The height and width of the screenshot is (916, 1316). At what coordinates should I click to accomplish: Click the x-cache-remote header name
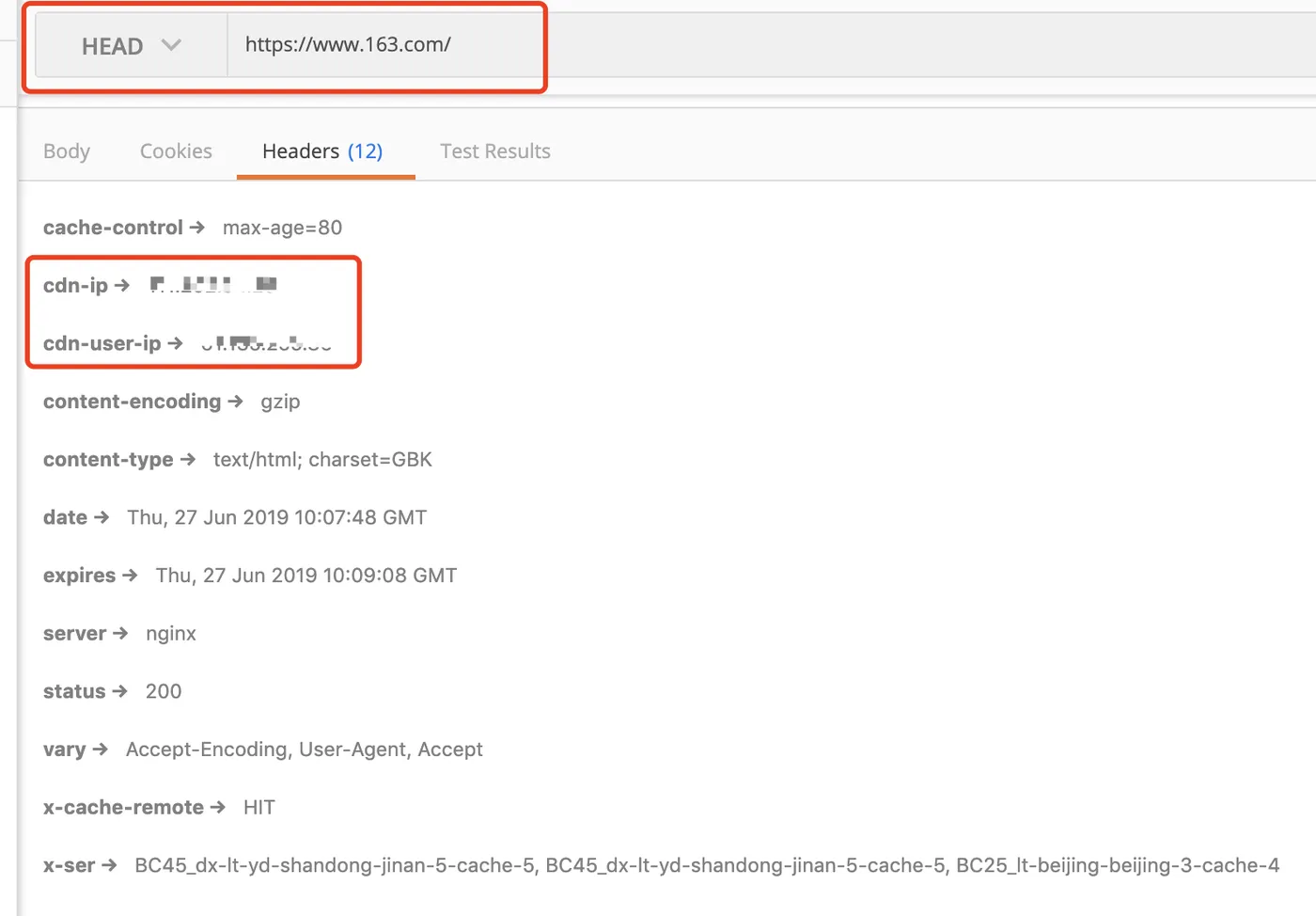(x=123, y=808)
